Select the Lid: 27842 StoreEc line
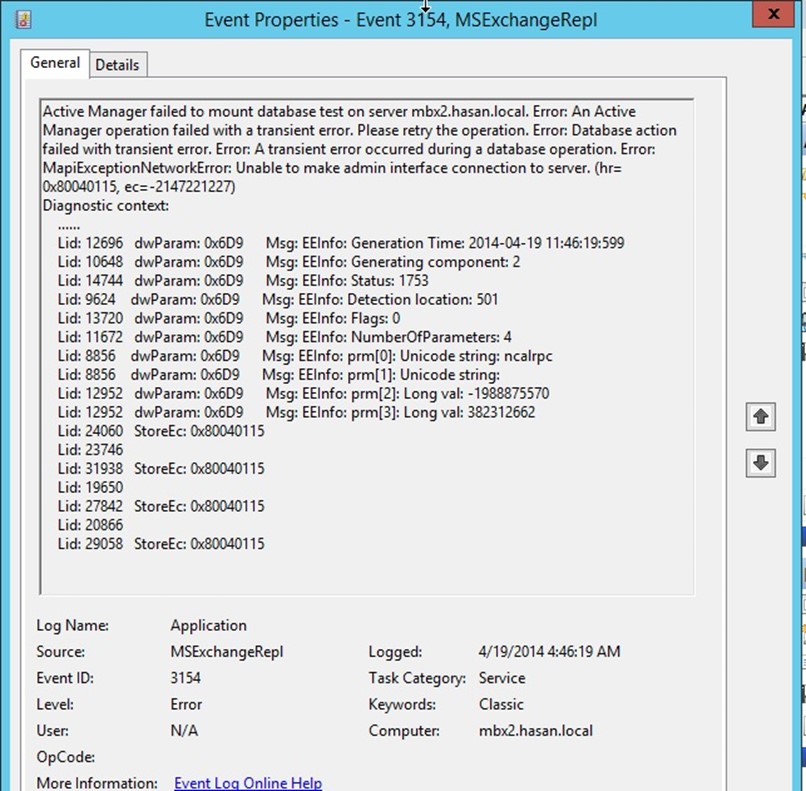Image resolution: width=806 pixels, height=791 pixels. point(161,506)
